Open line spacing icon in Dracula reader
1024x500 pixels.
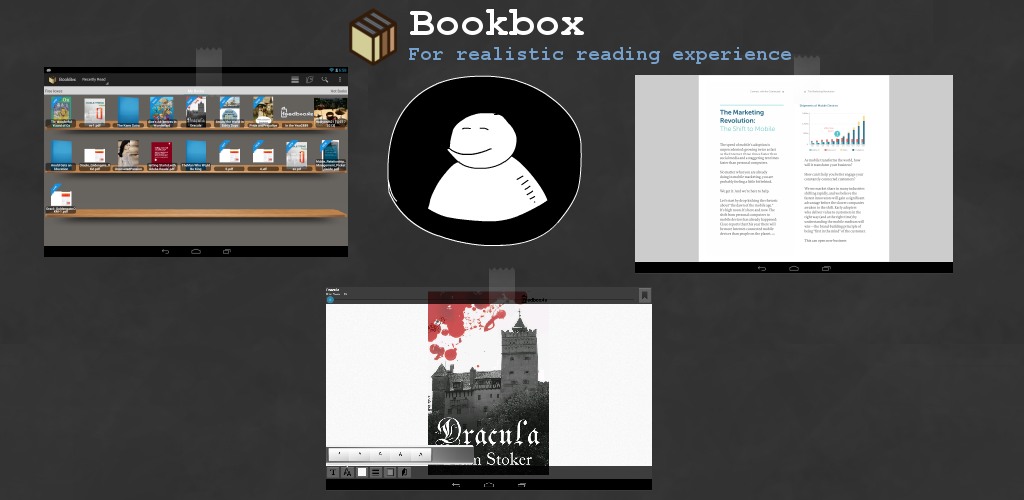(376, 472)
